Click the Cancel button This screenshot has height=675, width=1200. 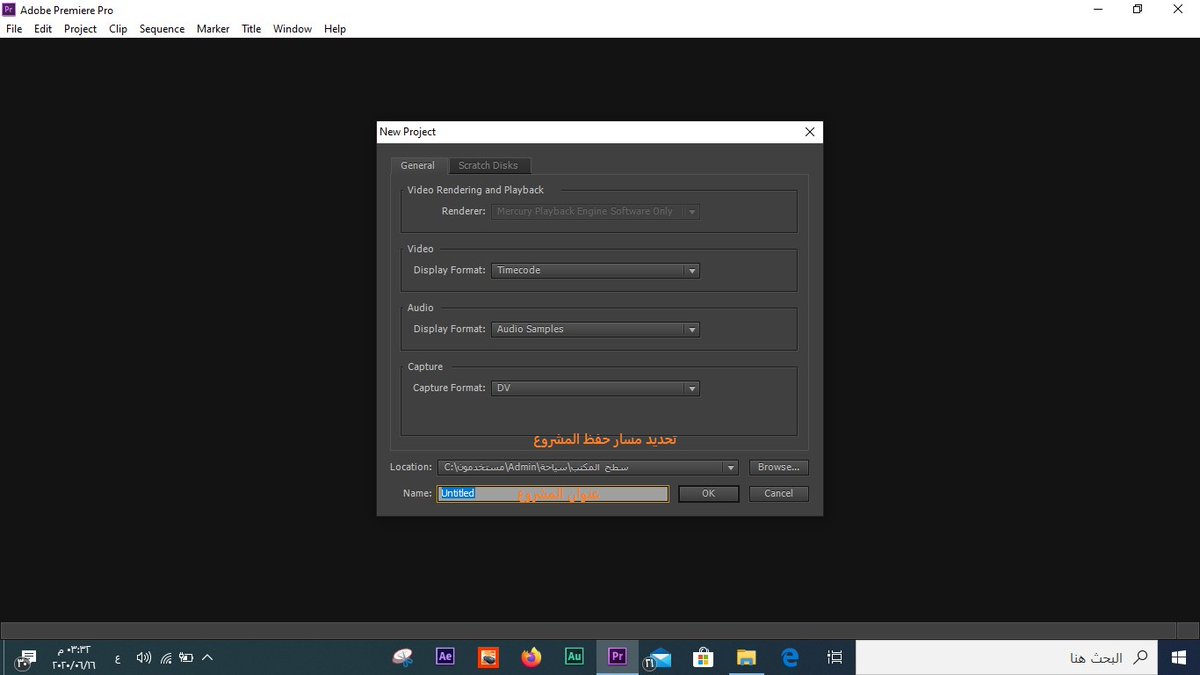778,494
